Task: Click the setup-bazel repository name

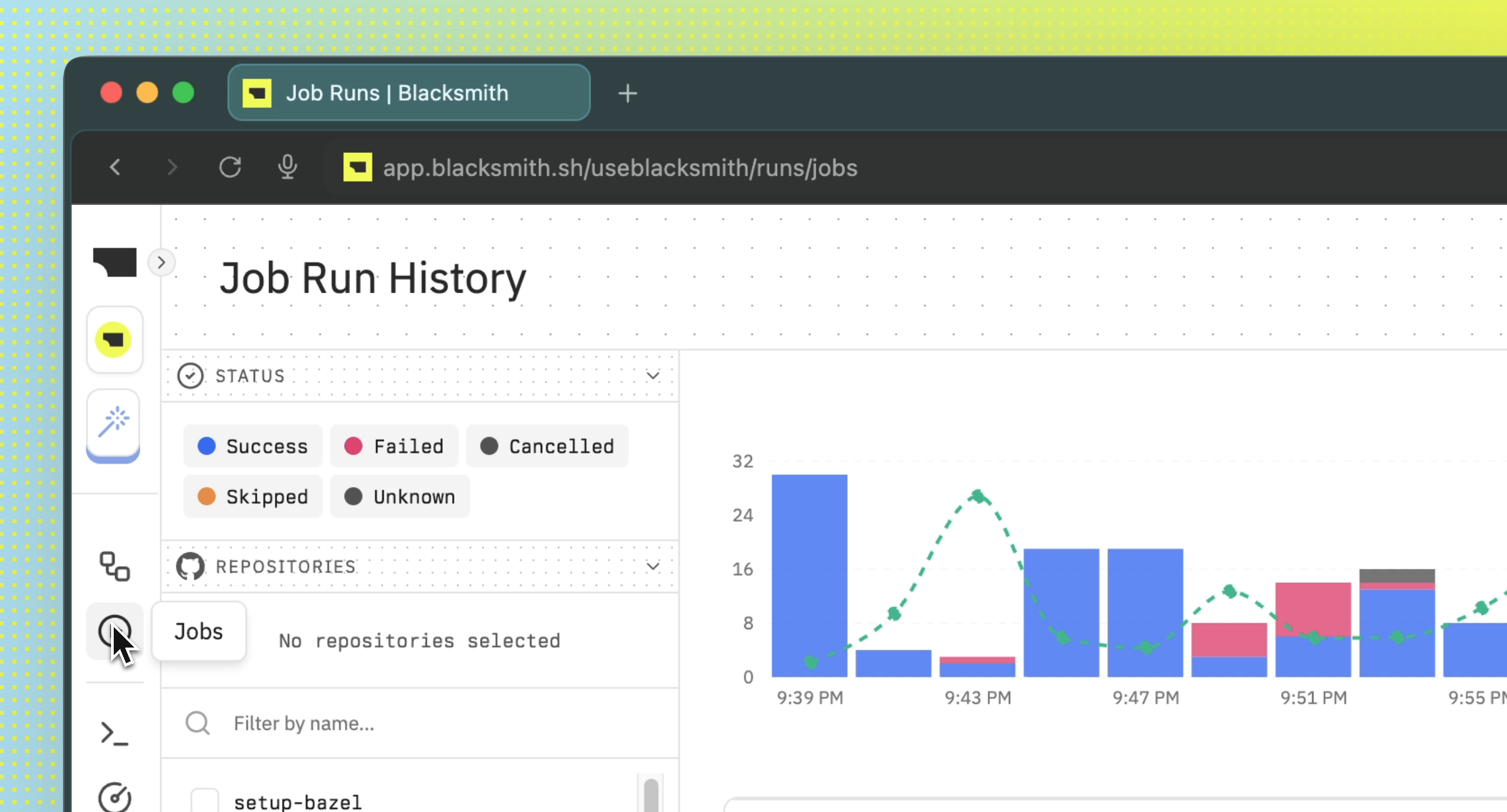Action: 297,803
